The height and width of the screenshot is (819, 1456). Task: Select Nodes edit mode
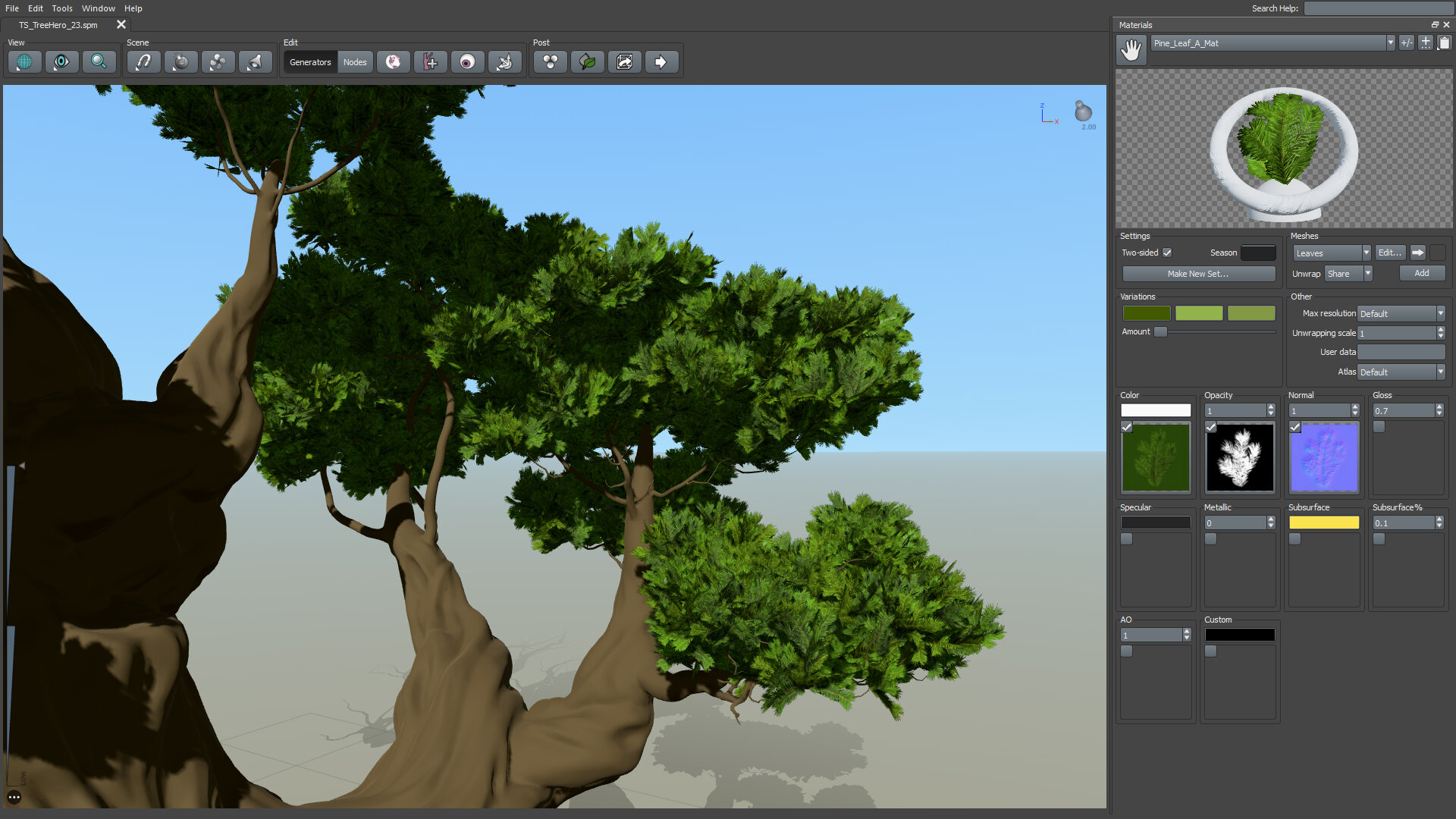pos(355,62)
